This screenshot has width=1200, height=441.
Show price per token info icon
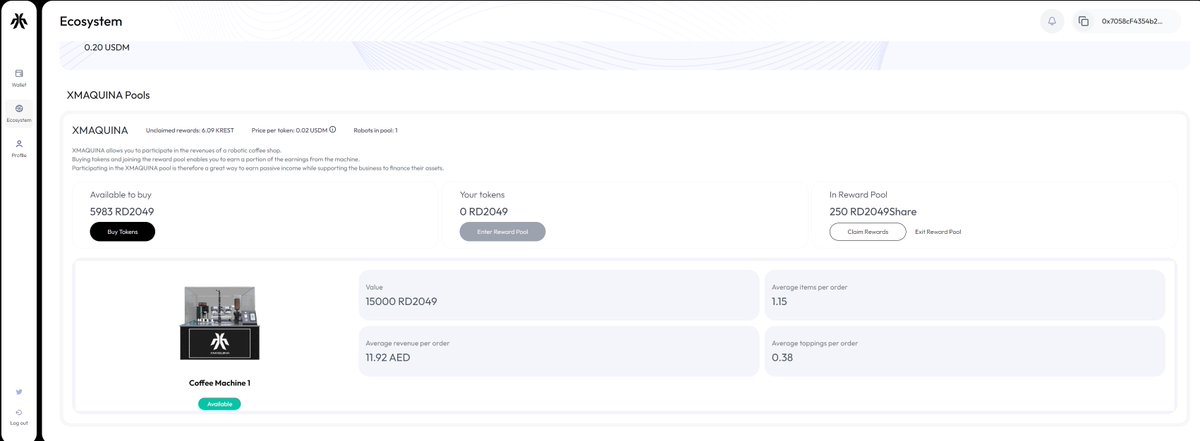332,129
